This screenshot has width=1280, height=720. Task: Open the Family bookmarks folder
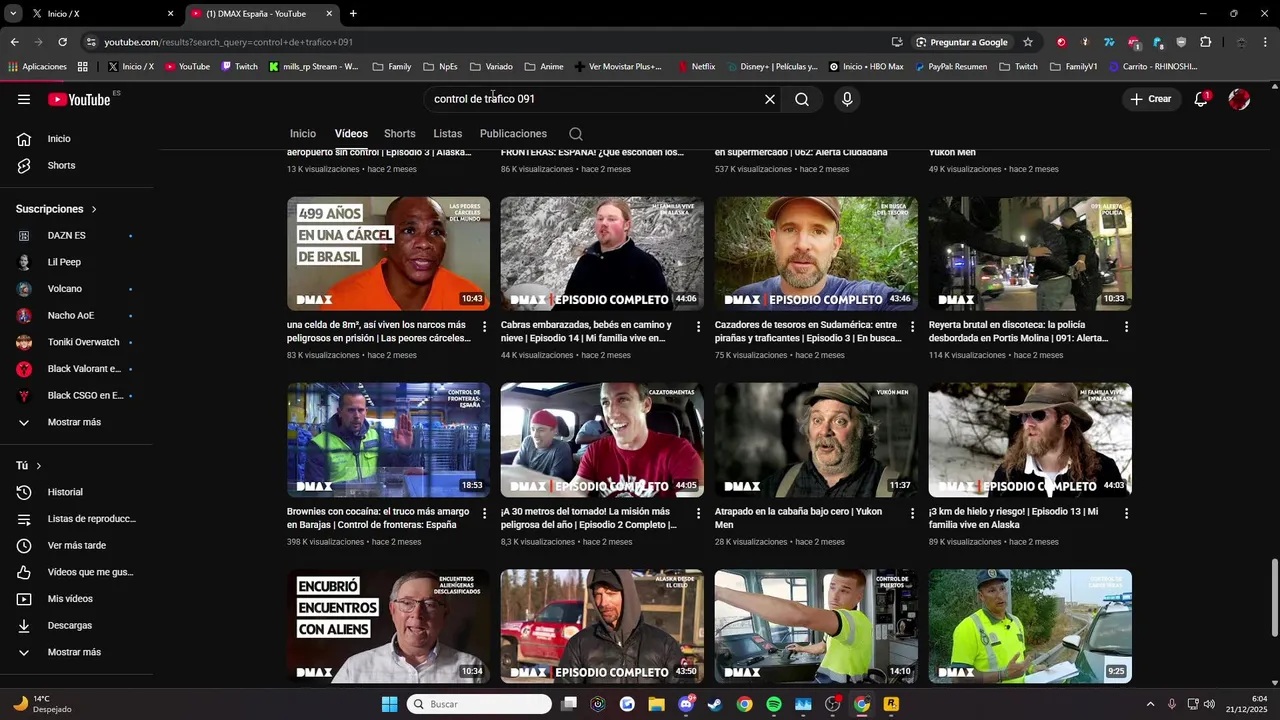pos(391,67)
